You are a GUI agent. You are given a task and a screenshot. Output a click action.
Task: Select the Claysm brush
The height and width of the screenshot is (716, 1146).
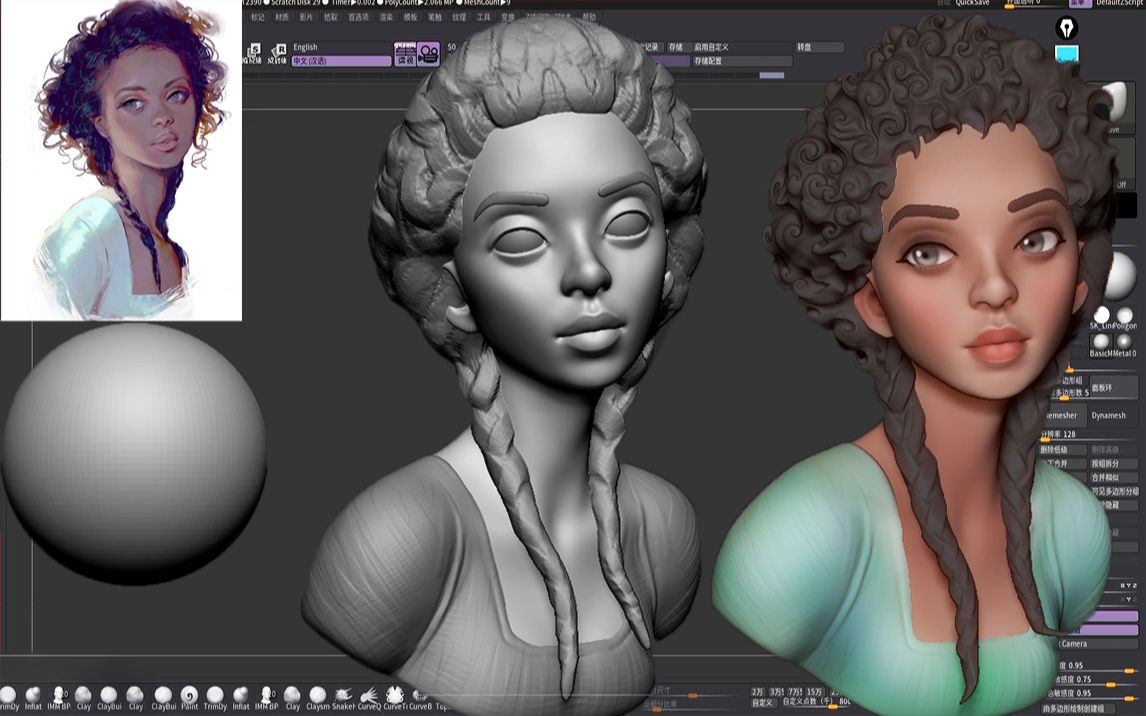tap(318, 698)
